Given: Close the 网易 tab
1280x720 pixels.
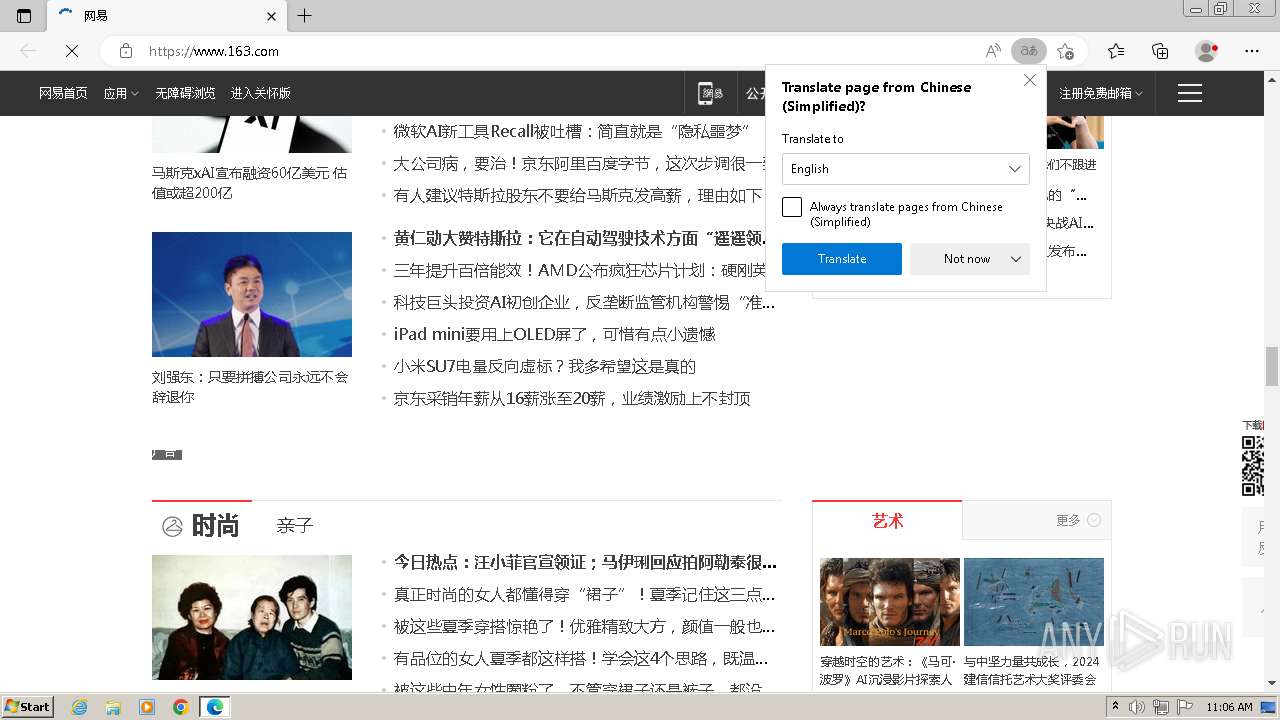Looking at the screenshot, I should click(x=271, y=16).
